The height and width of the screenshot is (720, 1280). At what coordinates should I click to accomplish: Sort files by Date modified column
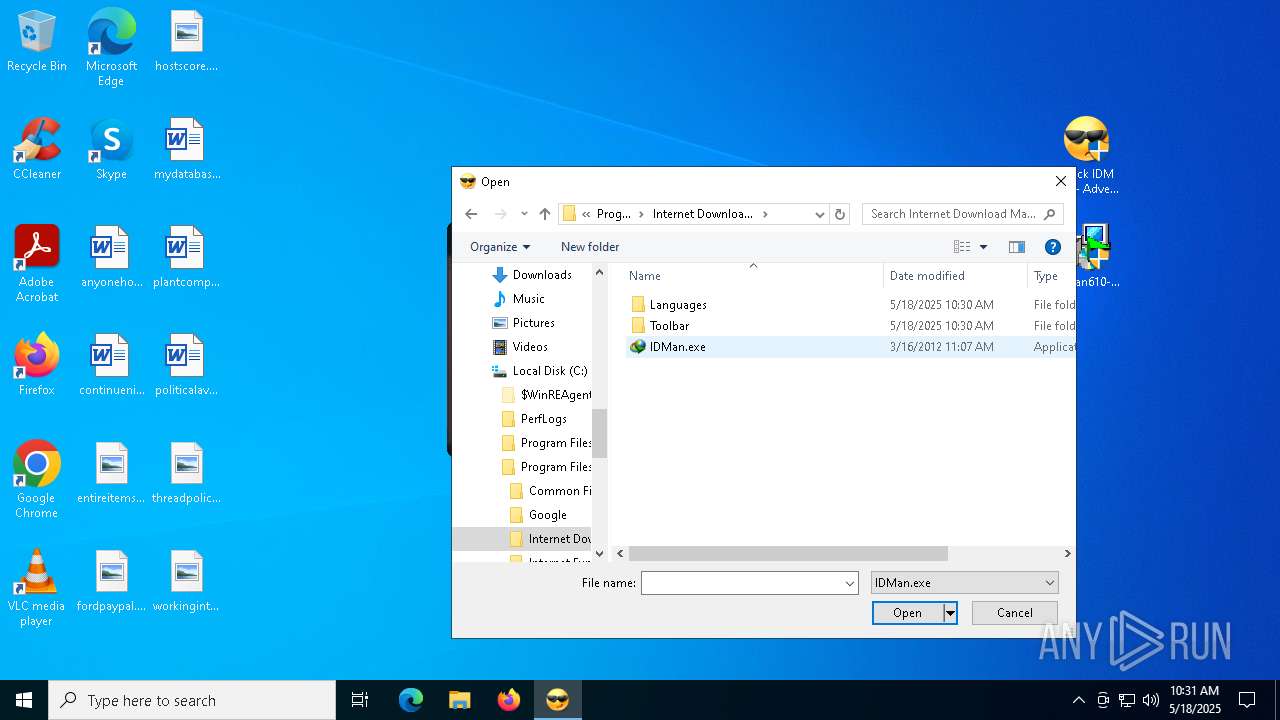955,276
